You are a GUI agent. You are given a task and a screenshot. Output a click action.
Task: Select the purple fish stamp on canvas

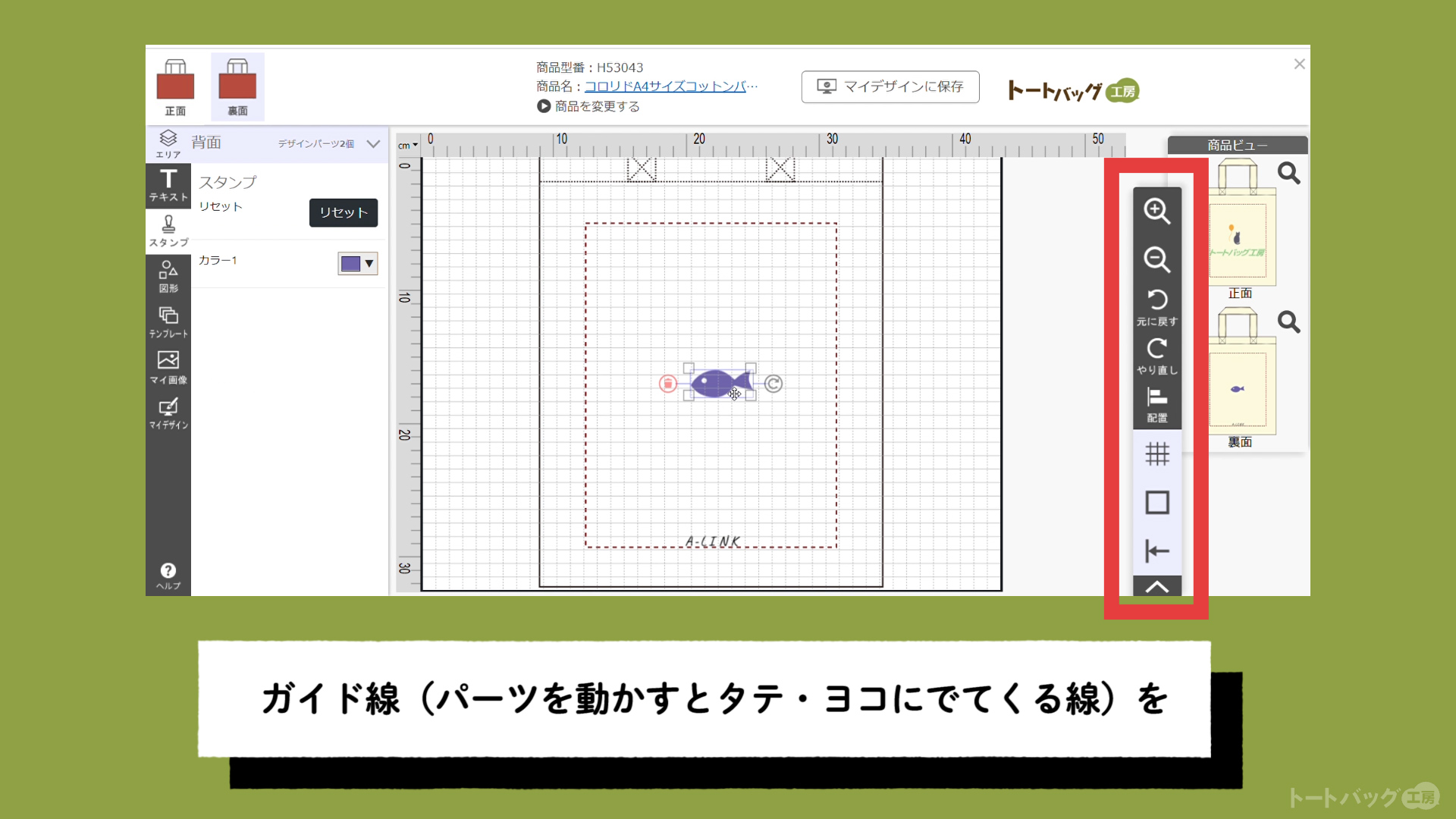(720, 382)
